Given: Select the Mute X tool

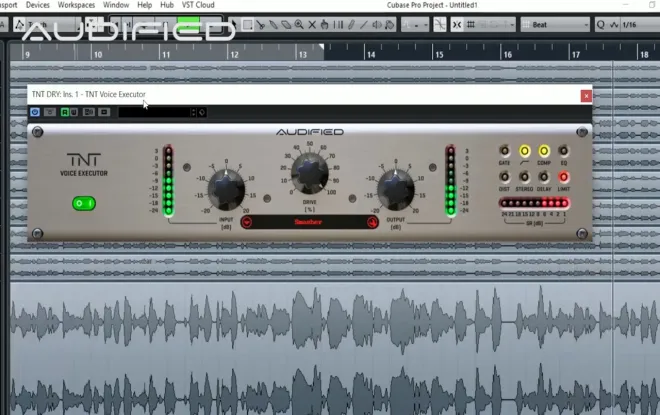Looking at the screenshot, I should 312,25.
